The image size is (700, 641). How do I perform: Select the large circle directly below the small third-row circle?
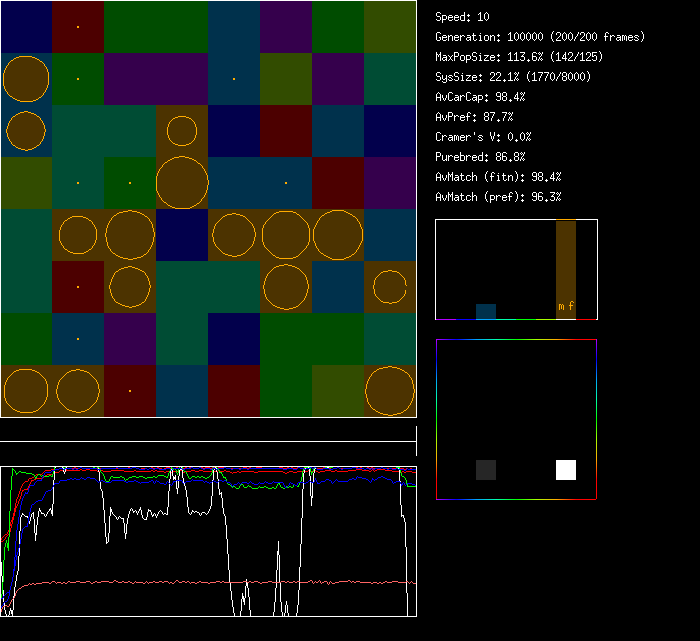point(182,183)
